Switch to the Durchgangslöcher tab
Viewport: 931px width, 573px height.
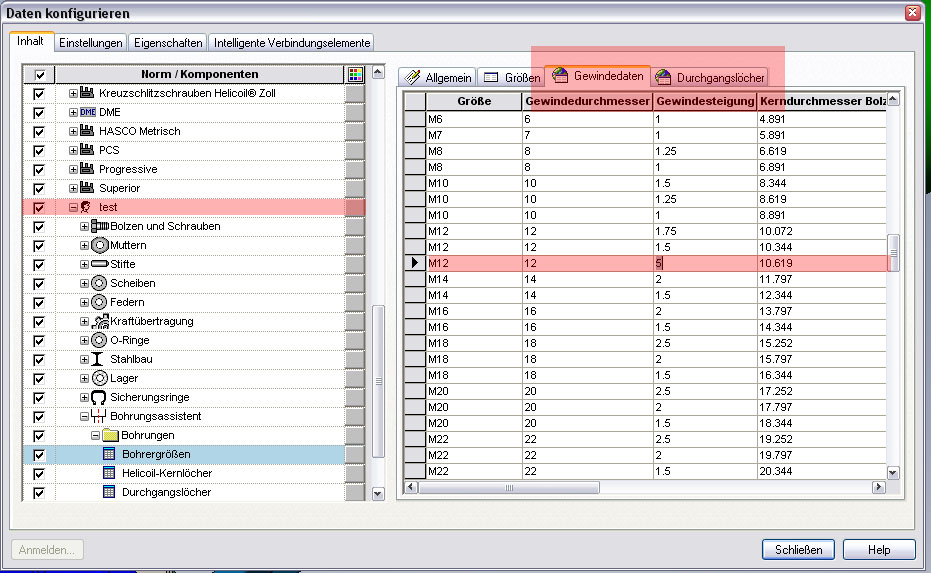pyautogui.click(x=710, y=77)
